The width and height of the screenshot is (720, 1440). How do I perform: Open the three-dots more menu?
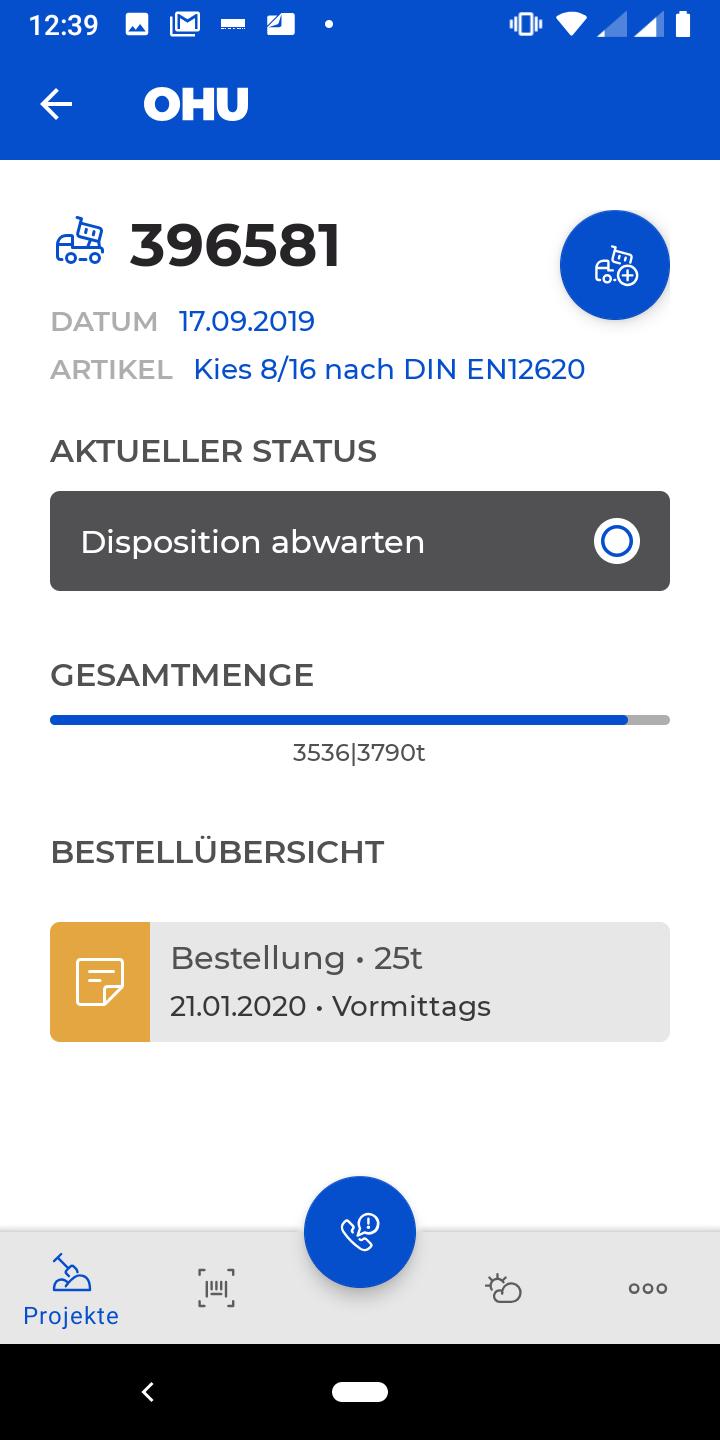click(x=648, y=1288)
